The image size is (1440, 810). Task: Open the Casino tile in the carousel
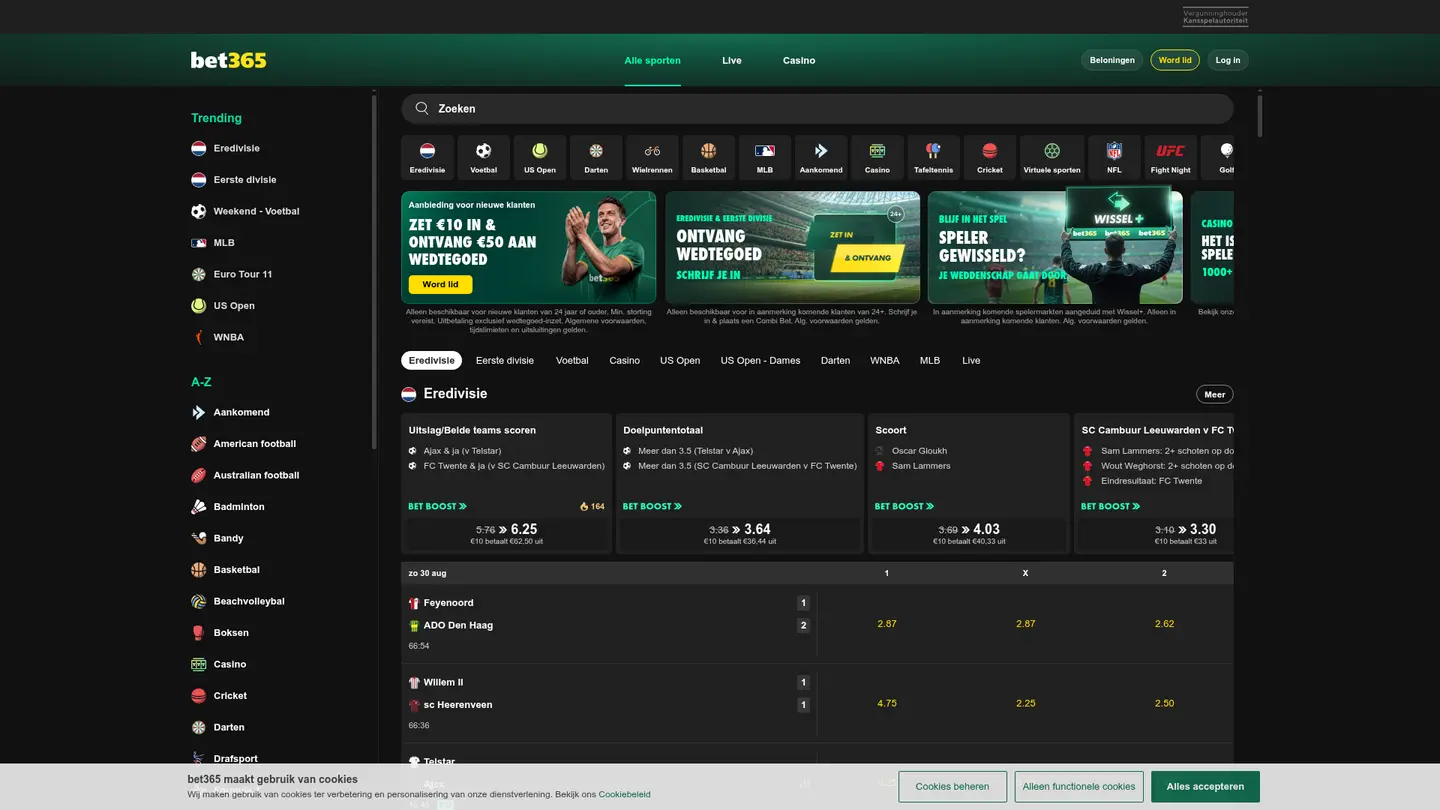click(877, 158)
